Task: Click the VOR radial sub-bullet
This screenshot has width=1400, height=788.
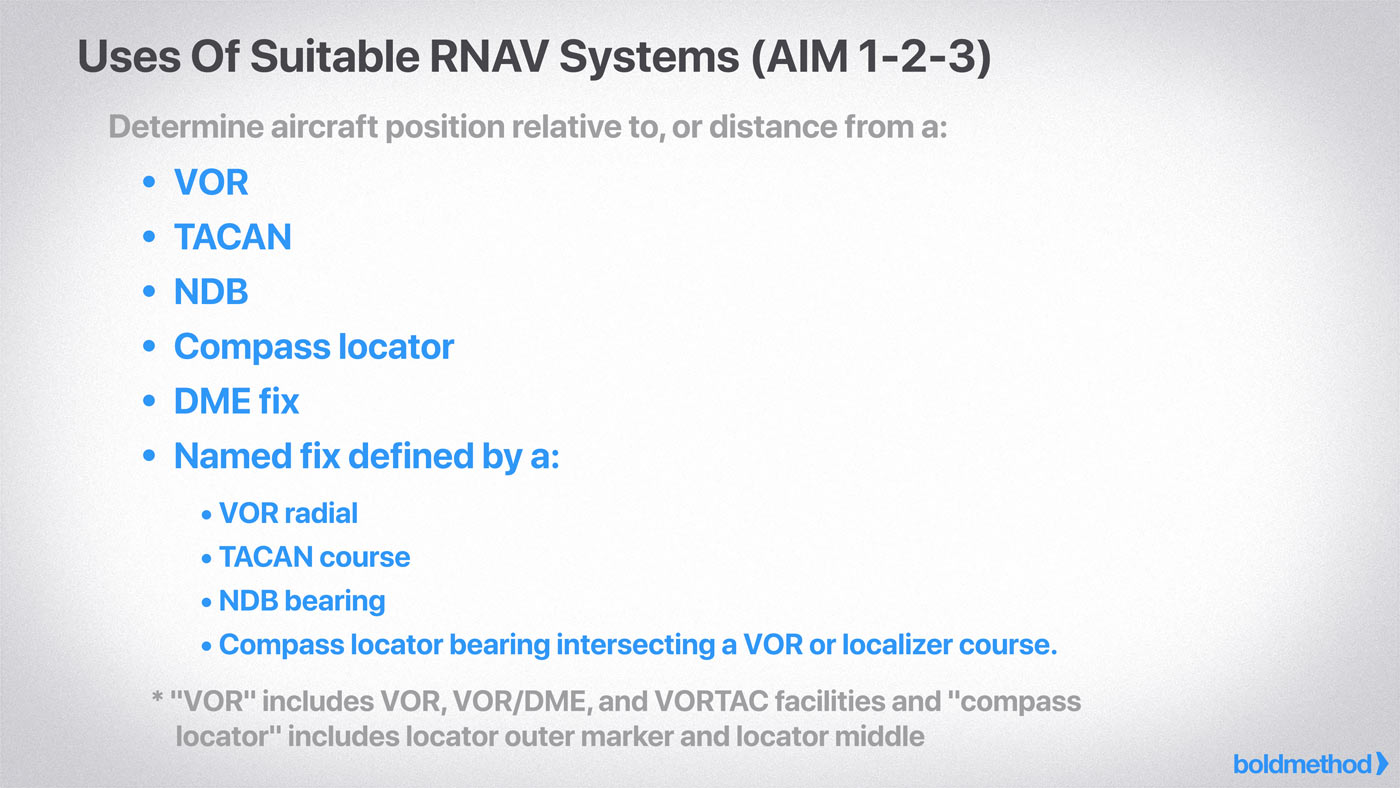Action: pyautogui.click(x=288, y=514)
